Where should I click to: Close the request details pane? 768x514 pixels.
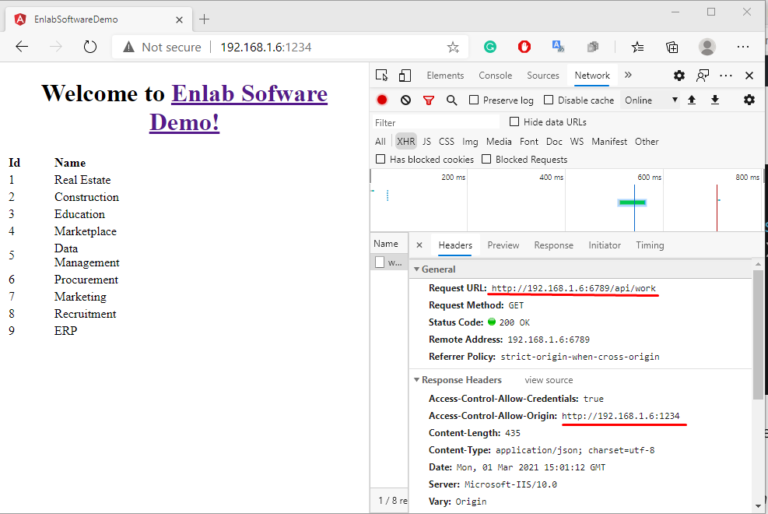419,245
